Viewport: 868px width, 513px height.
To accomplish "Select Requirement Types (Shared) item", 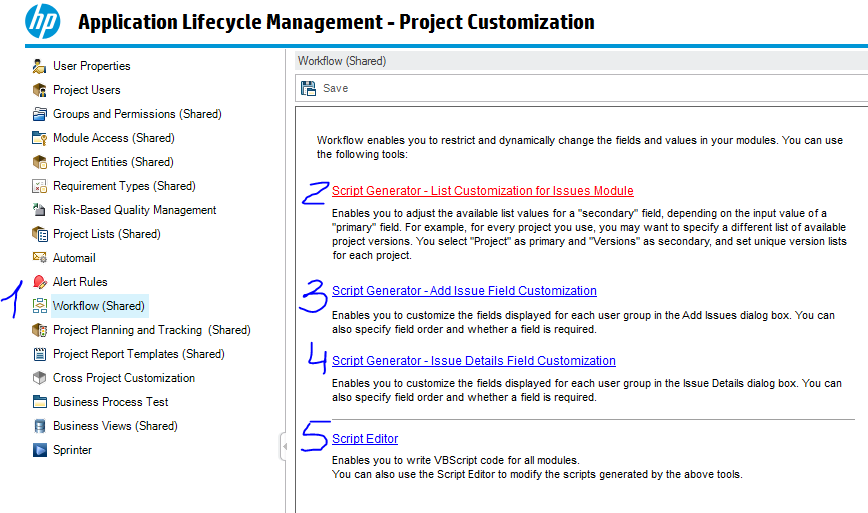I will [x=123, y=186].
